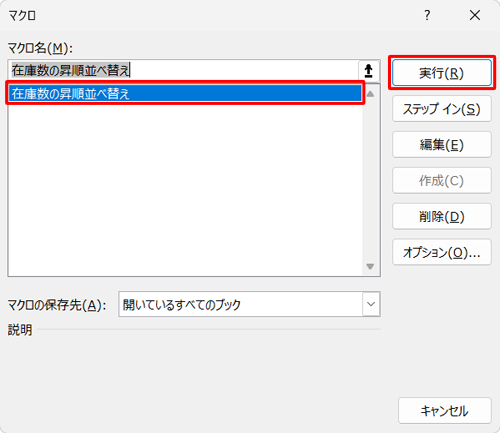The image size is (500, 433).
Task: Click the macro list scroll down arrow
Action: tap(370, 266)
